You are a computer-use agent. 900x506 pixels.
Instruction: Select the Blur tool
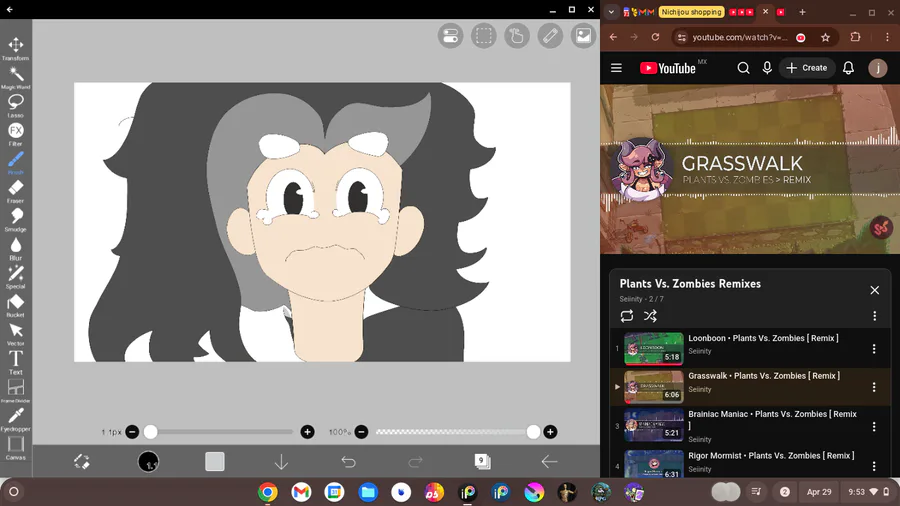pos(15,248)
